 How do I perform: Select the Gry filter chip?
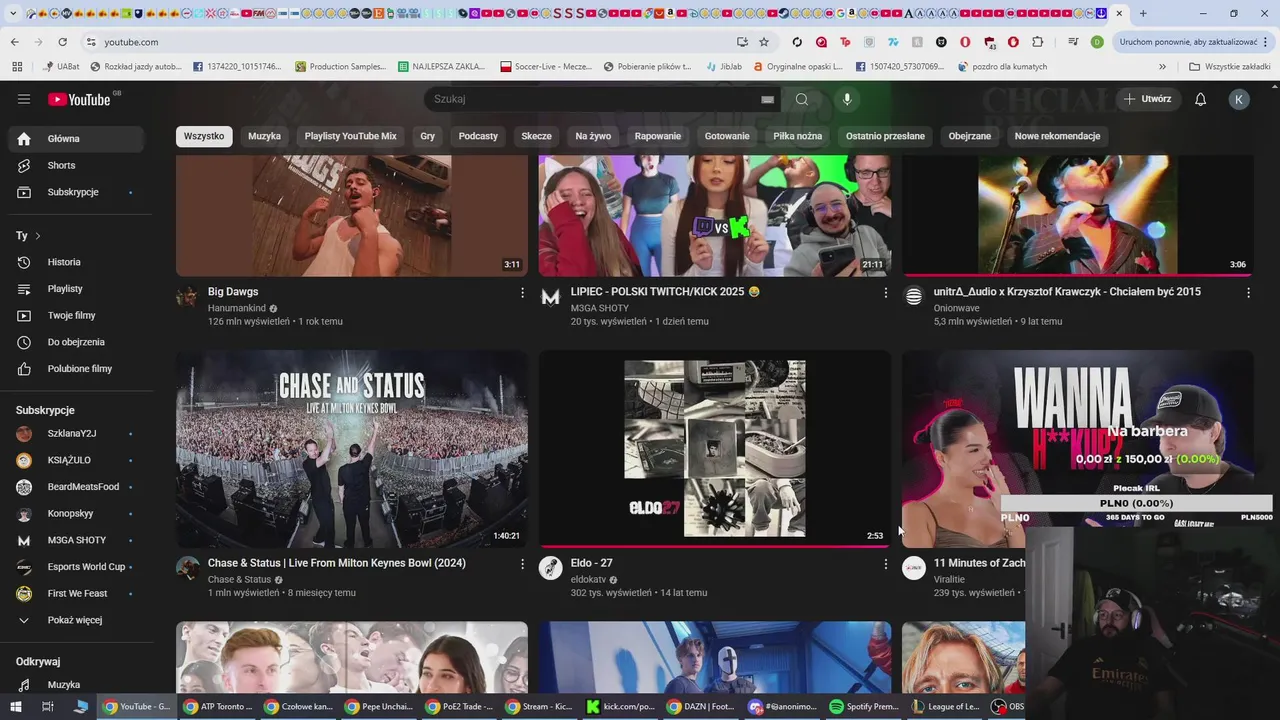point(428,136)
